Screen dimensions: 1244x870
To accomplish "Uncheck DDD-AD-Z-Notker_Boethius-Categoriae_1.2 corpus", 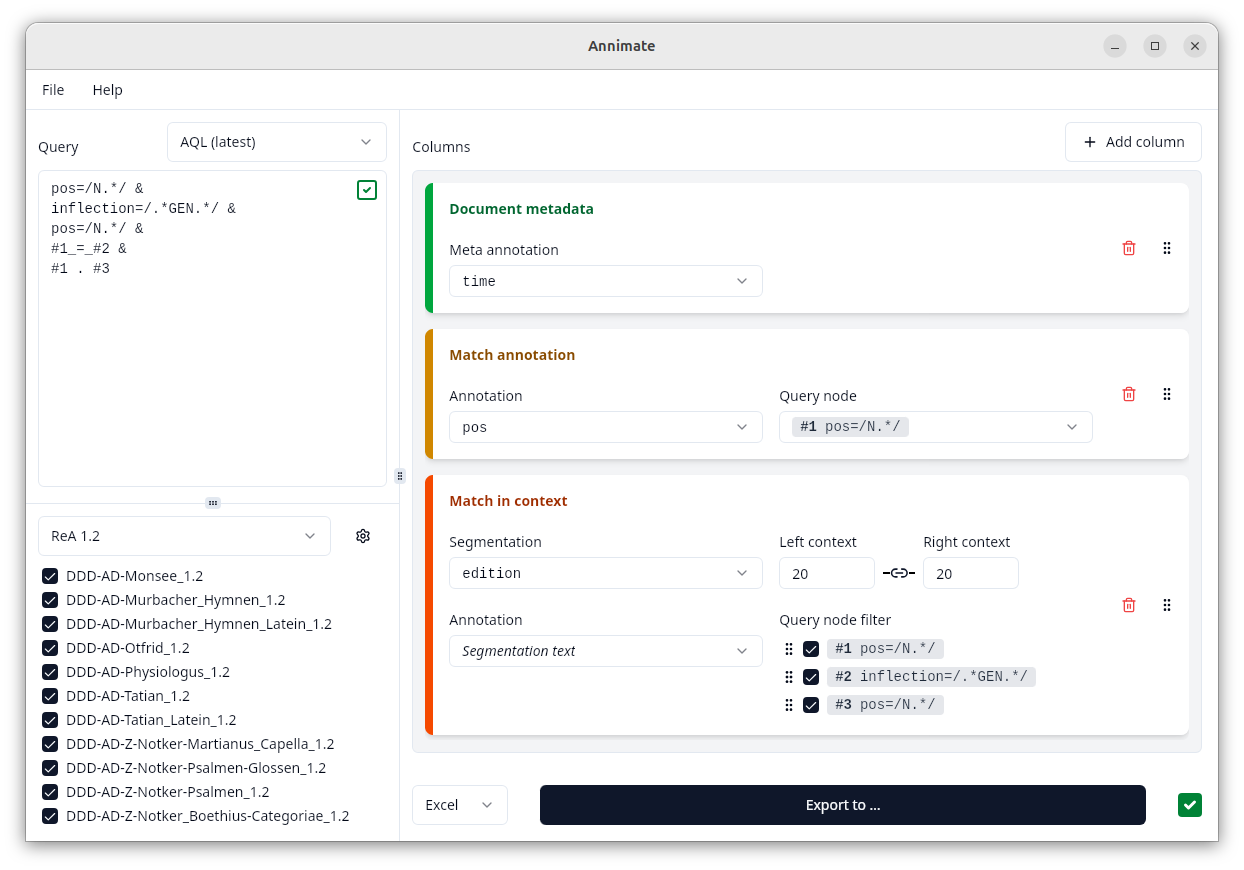I will tap(50, 816).
